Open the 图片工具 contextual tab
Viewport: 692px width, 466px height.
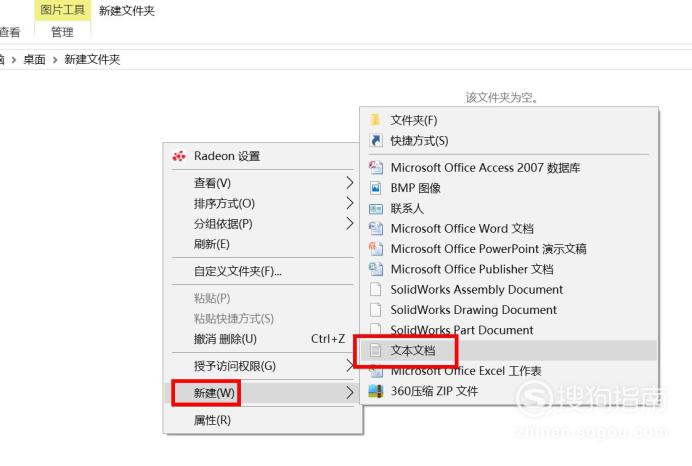pos(62,10)
